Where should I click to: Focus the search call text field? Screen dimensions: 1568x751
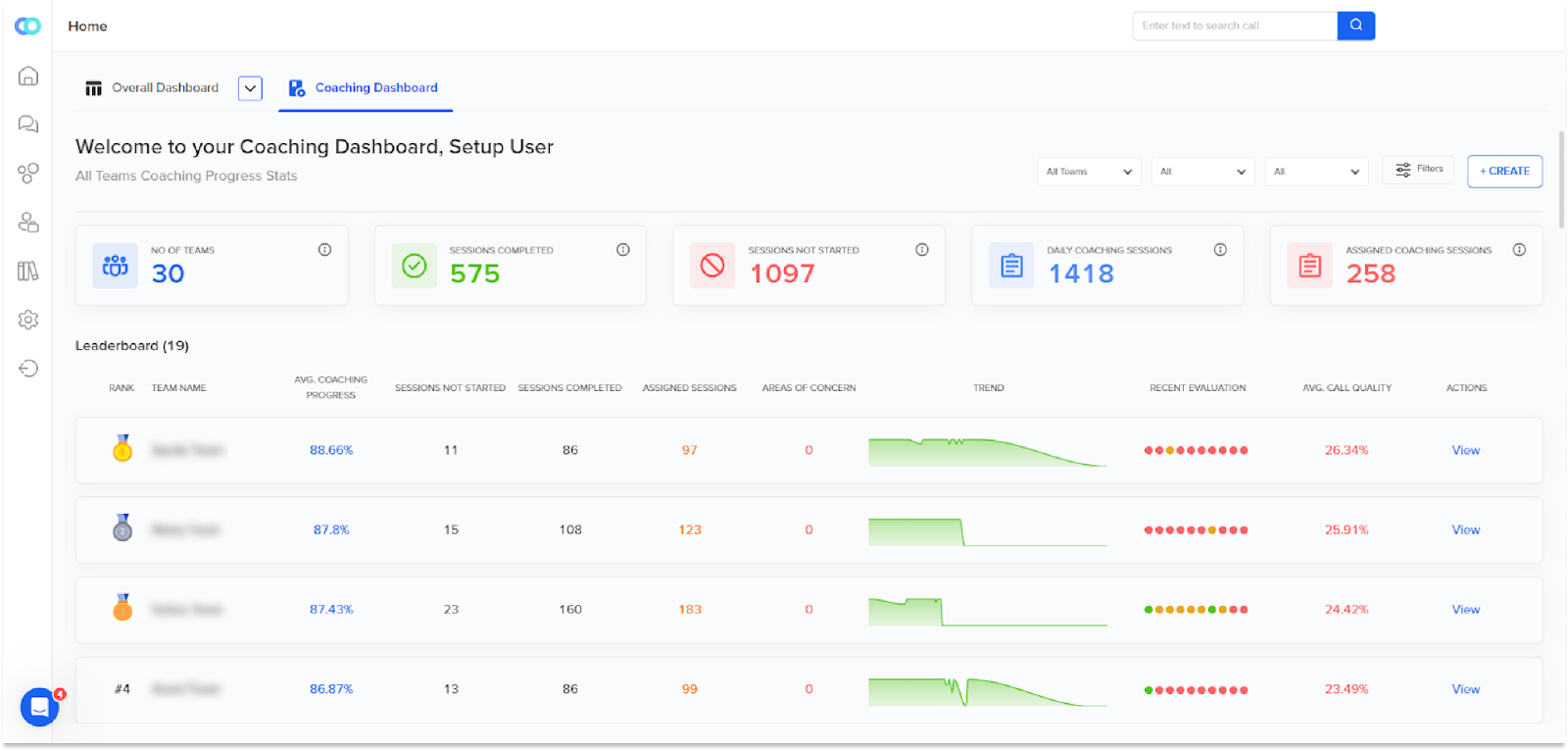(x=1235, y=25)
